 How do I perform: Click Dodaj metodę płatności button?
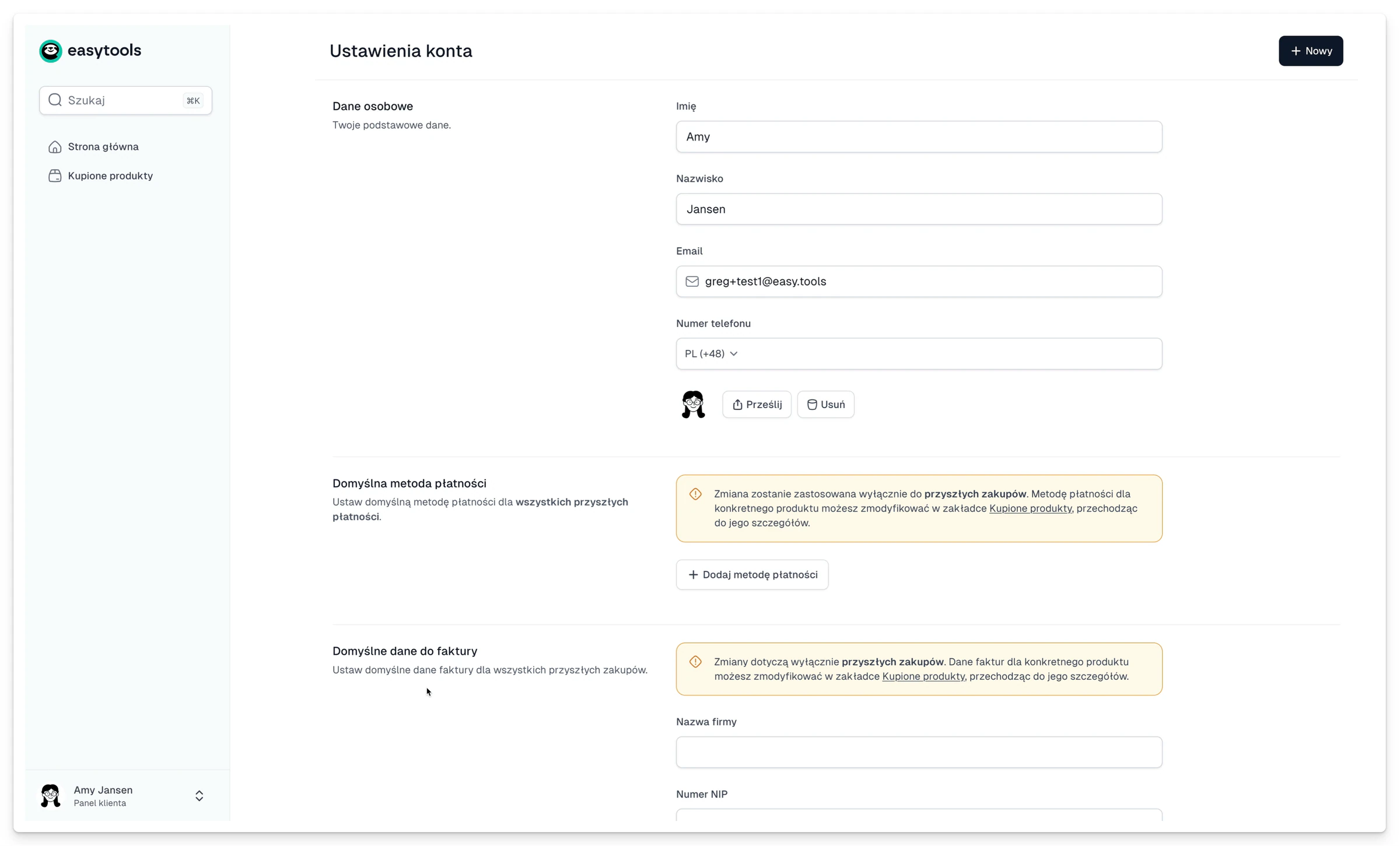[x=752, y=575]
